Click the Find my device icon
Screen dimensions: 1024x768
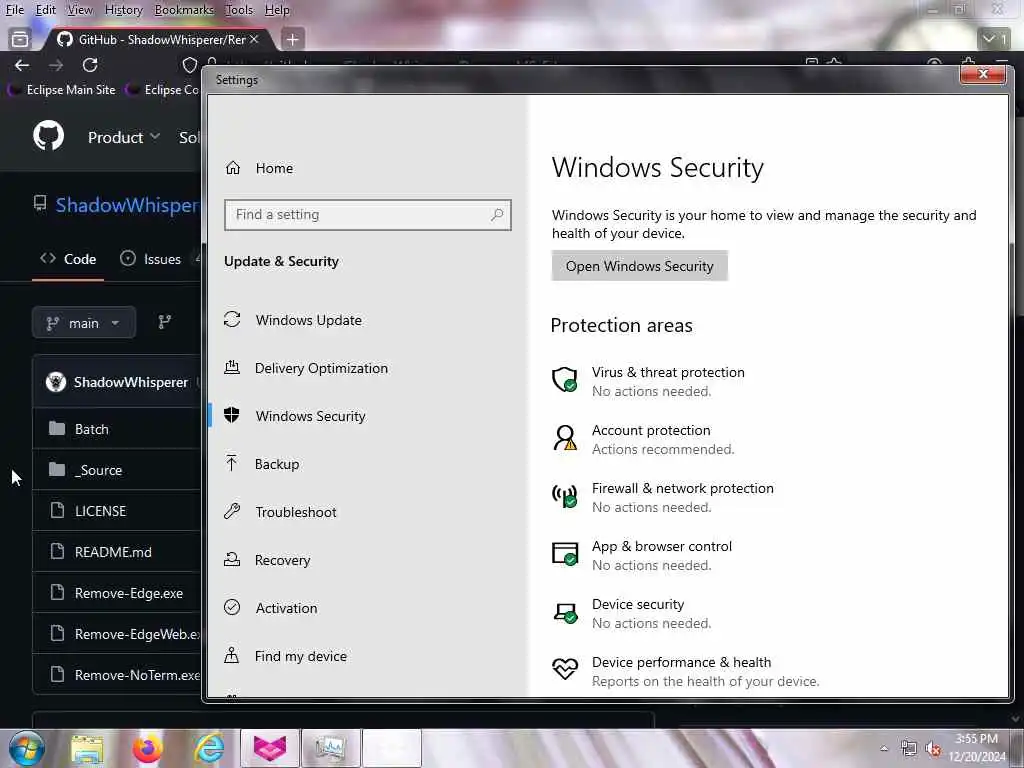(x=232, y=655)
